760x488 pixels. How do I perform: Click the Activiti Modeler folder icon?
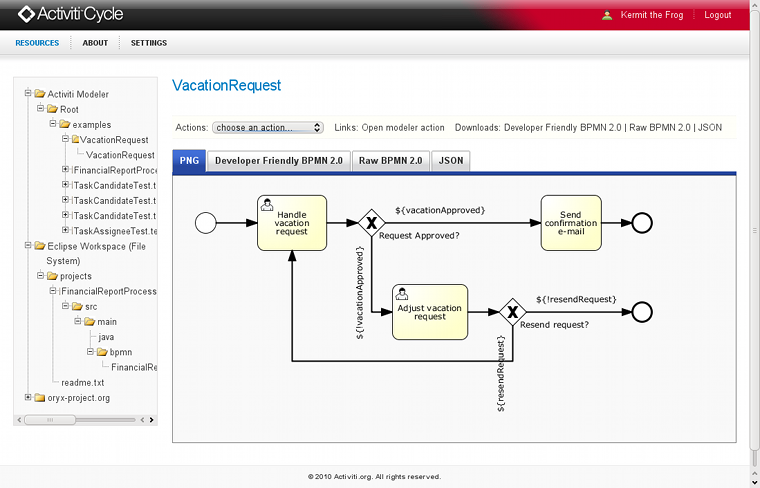pyautogui.click(x=40, y=94)
